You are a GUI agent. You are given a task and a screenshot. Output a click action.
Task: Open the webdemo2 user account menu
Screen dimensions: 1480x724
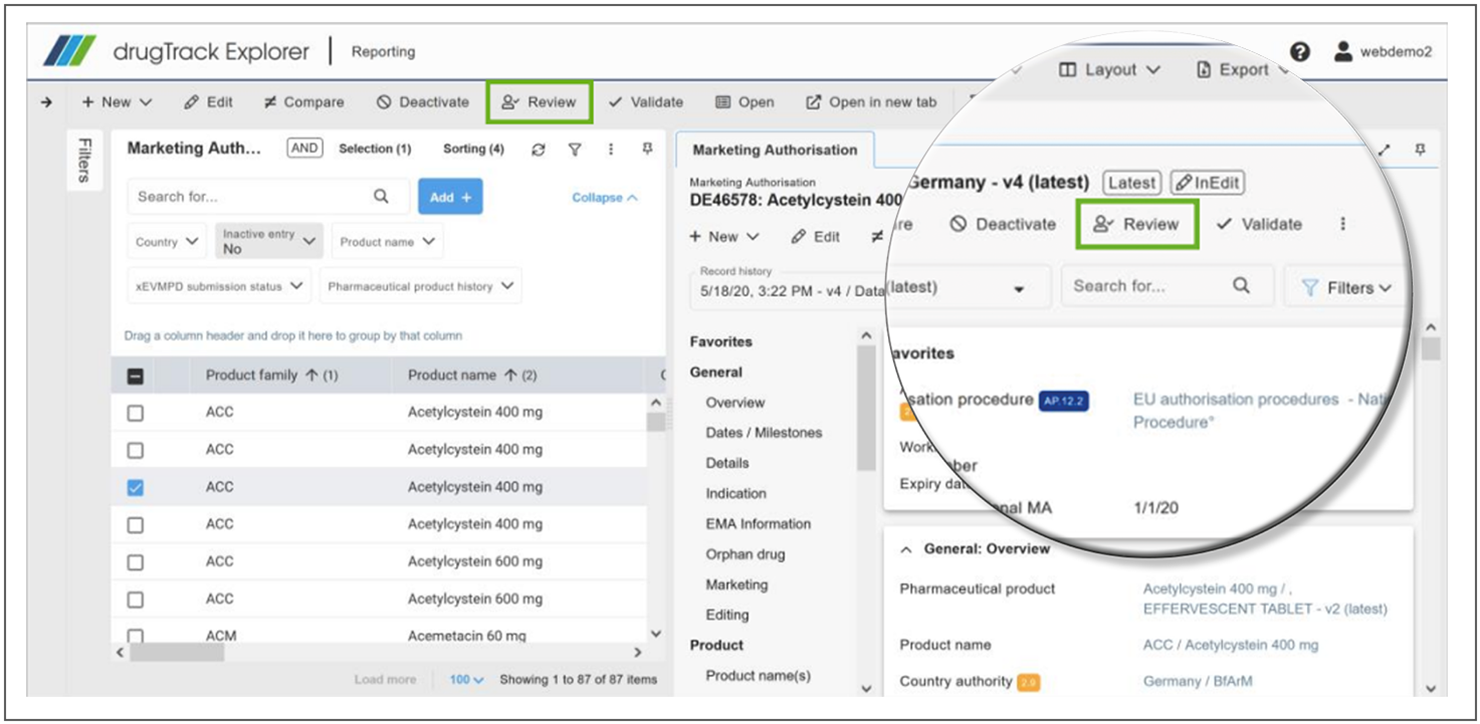1383,52
